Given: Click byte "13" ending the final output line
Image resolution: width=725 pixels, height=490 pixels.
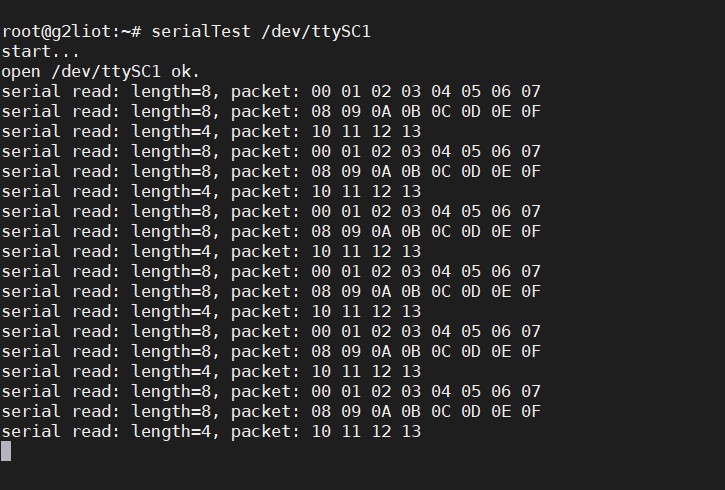Looking at the screenshot, I should coord(411,431).
